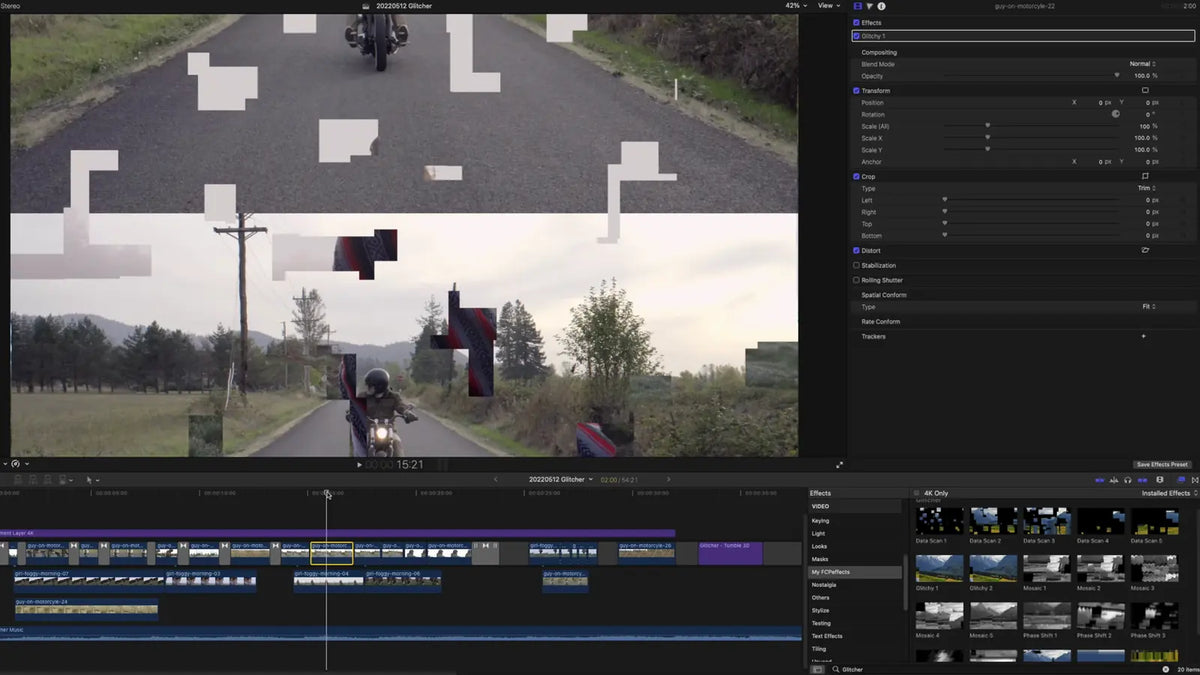Select the Glitcher - Tumble 3D purple clip

730,553
